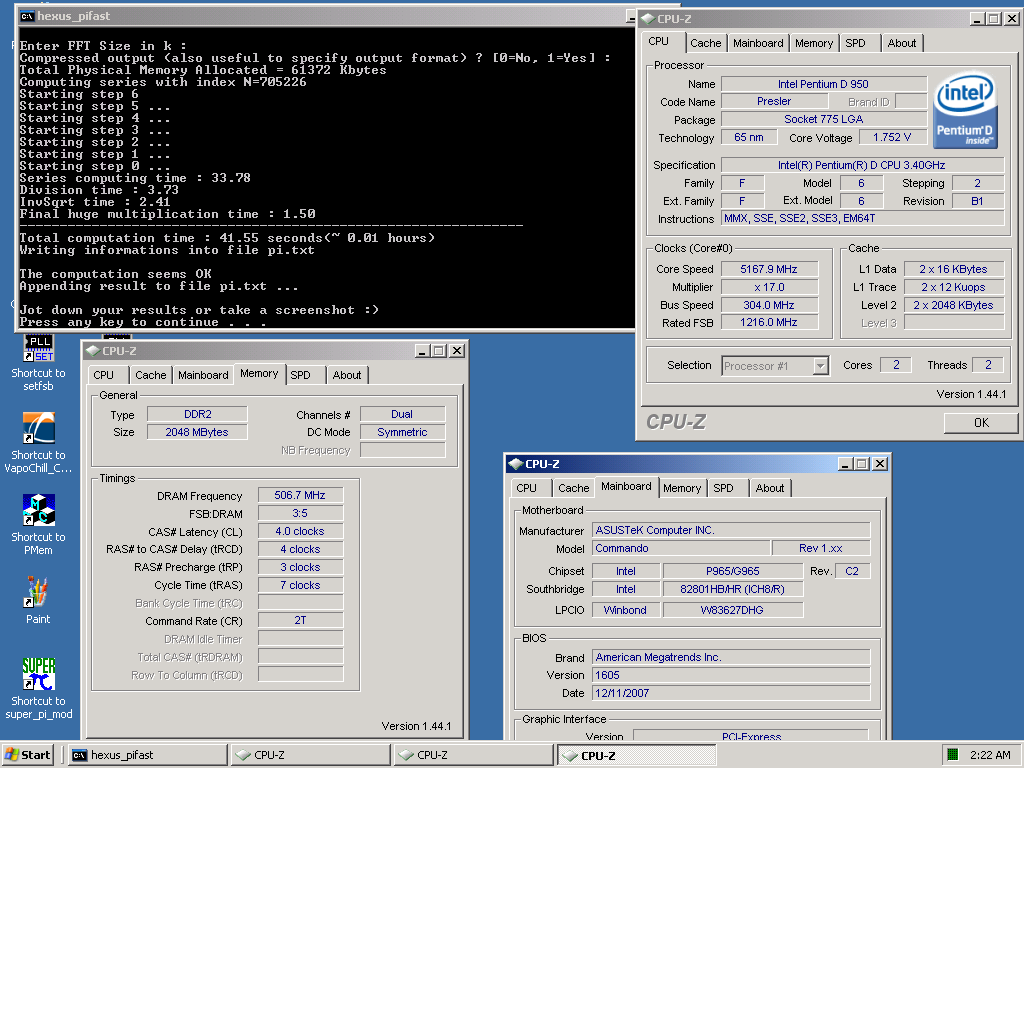1024x1024 pixels.
Task: Click the CPU-Z memory window title bar icon
Action: 93,351
